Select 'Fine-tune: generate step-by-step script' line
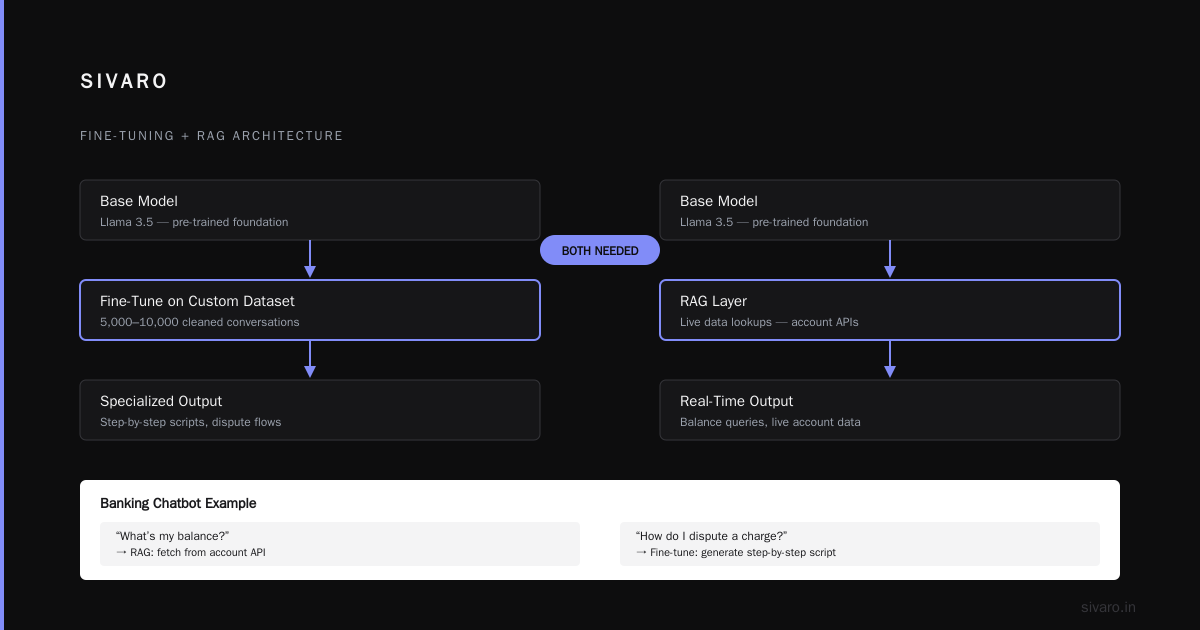1200x630 pixels. pyautogui.click(x=735, y=552)
